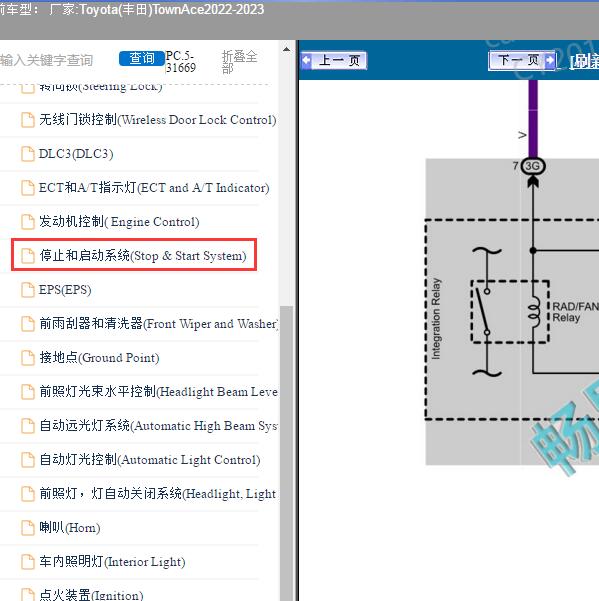
Task: Select Stop & Start System entry
Action: (x=134, y=255)
